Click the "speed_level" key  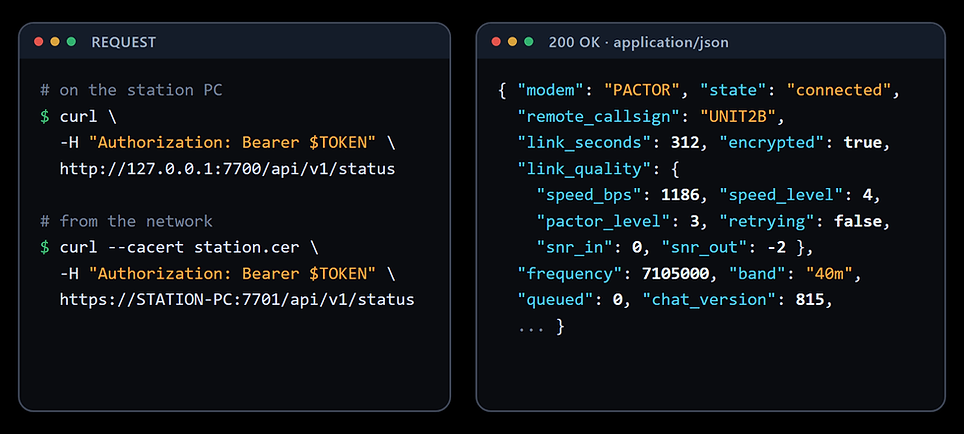(780, 195)
